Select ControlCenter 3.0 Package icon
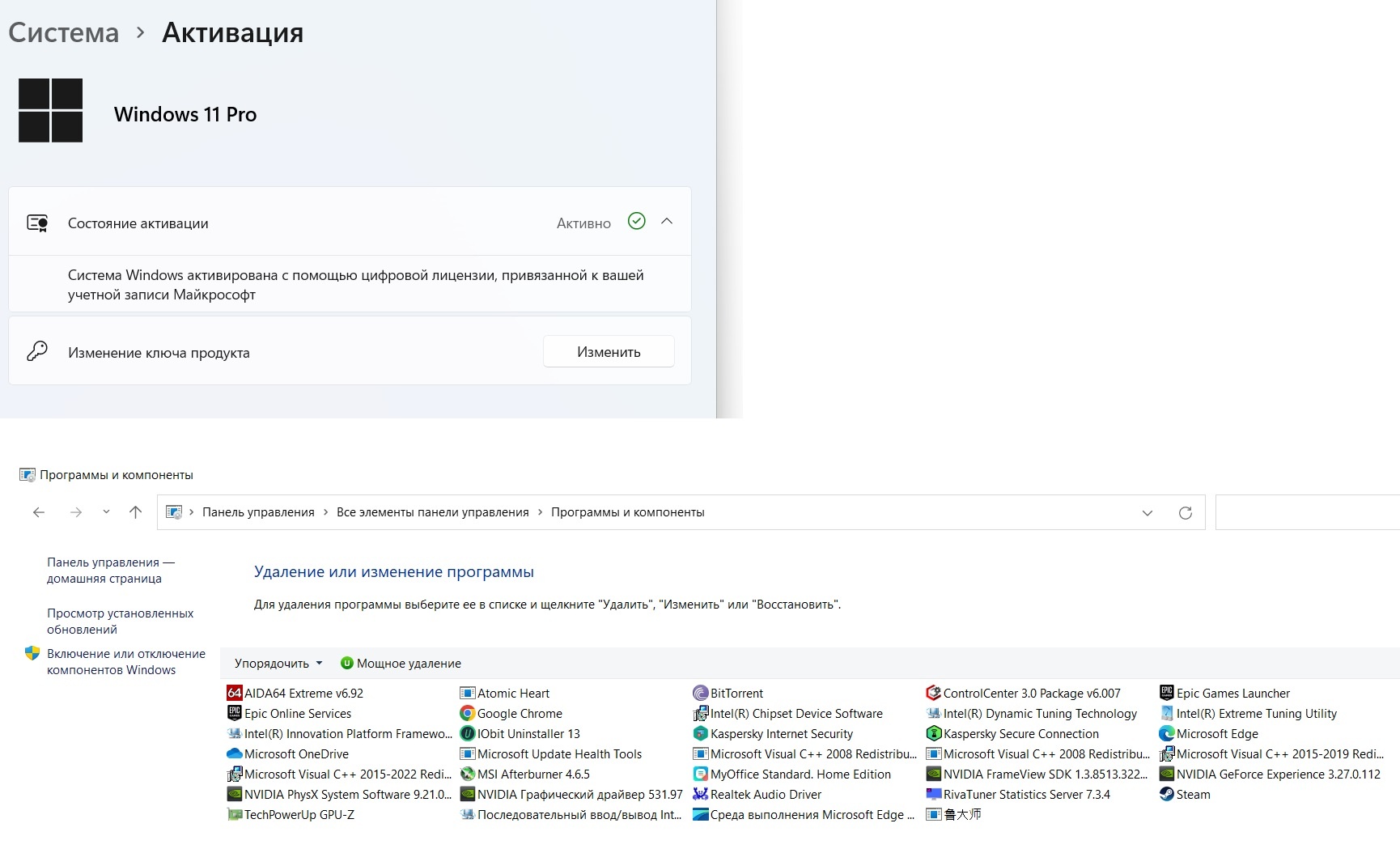 point(934,693)
